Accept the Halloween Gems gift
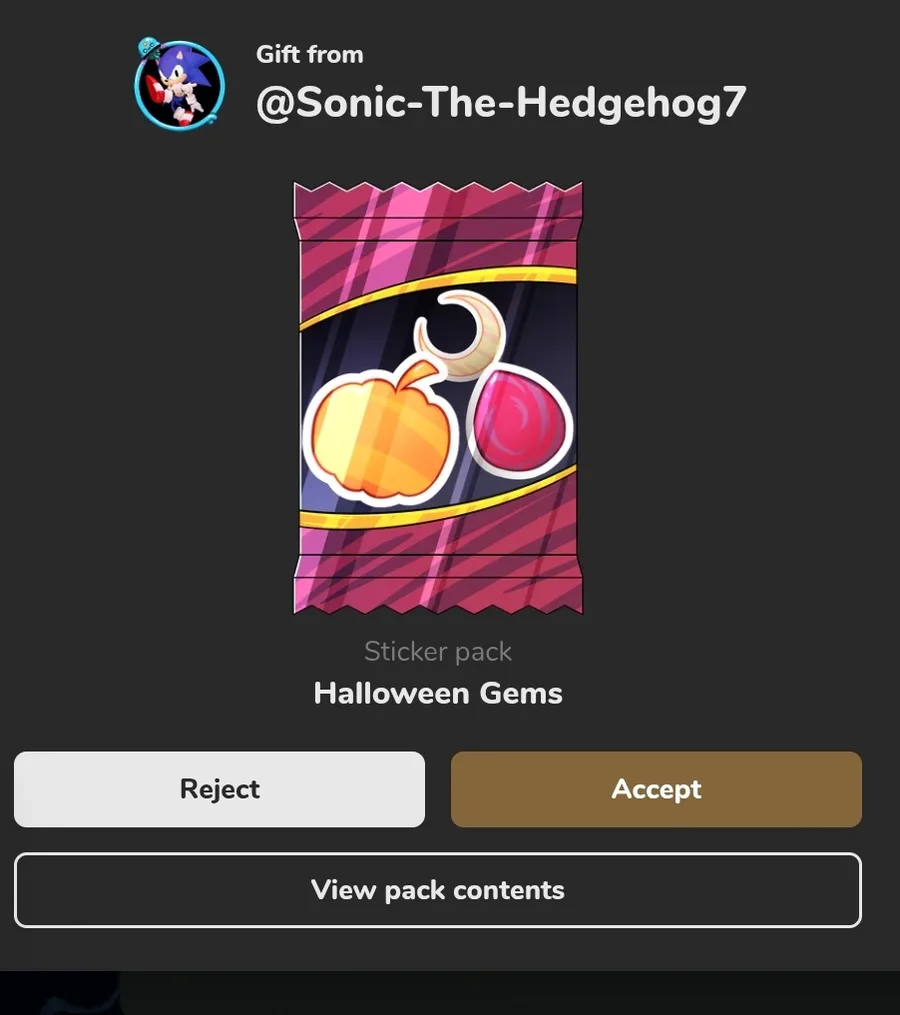 (656, 789)
